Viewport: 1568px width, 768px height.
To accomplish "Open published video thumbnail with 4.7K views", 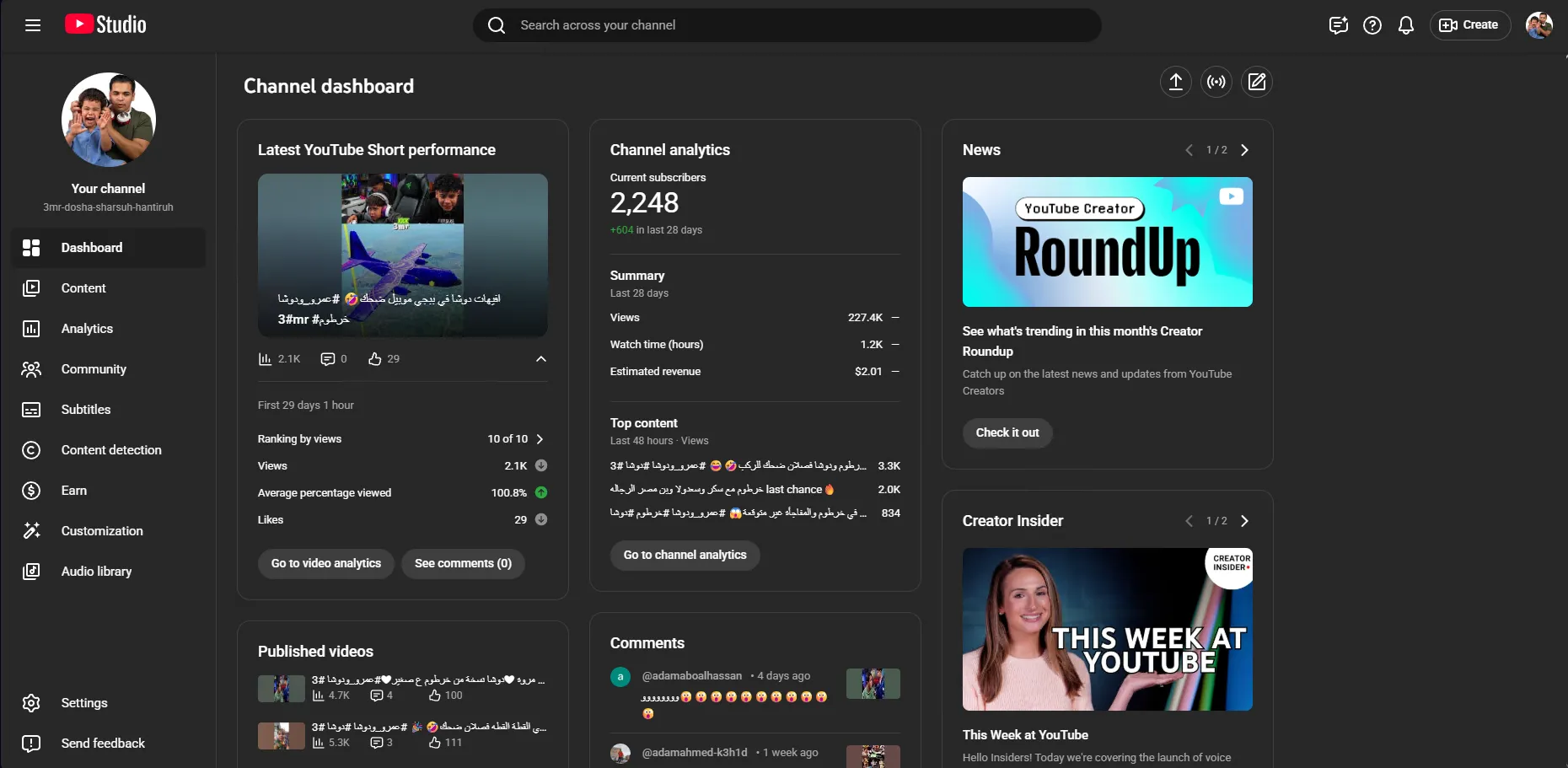I will coord(282,688).
